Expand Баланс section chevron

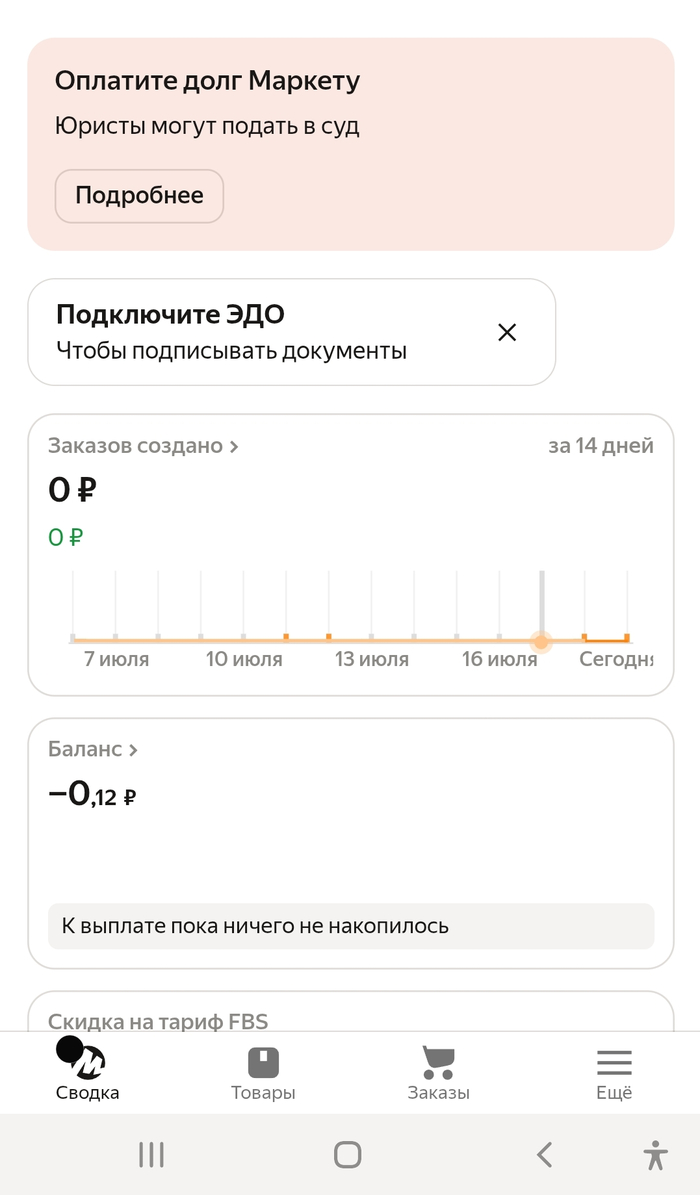tap(133, 751)
